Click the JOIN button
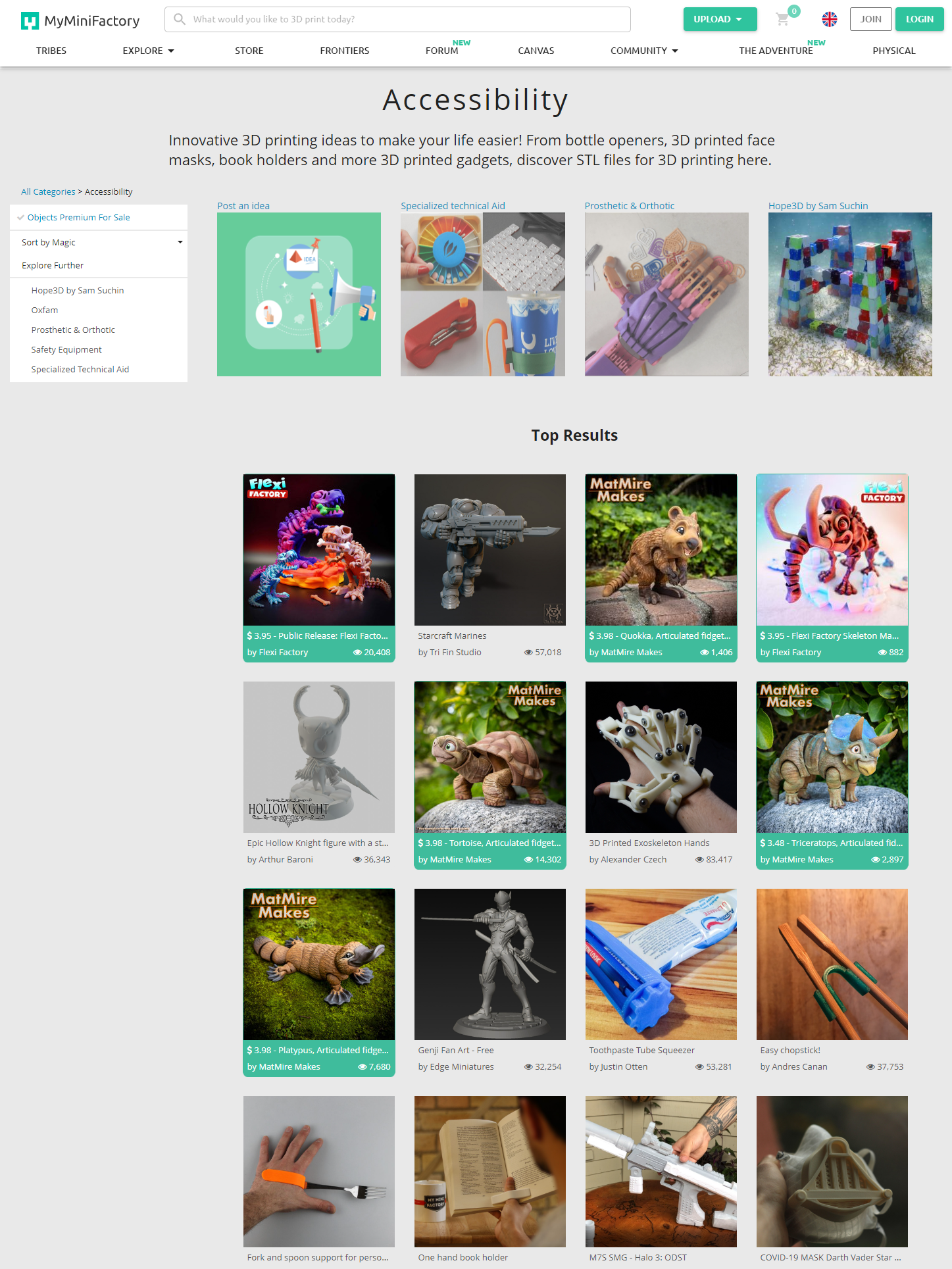 [871, 19]
